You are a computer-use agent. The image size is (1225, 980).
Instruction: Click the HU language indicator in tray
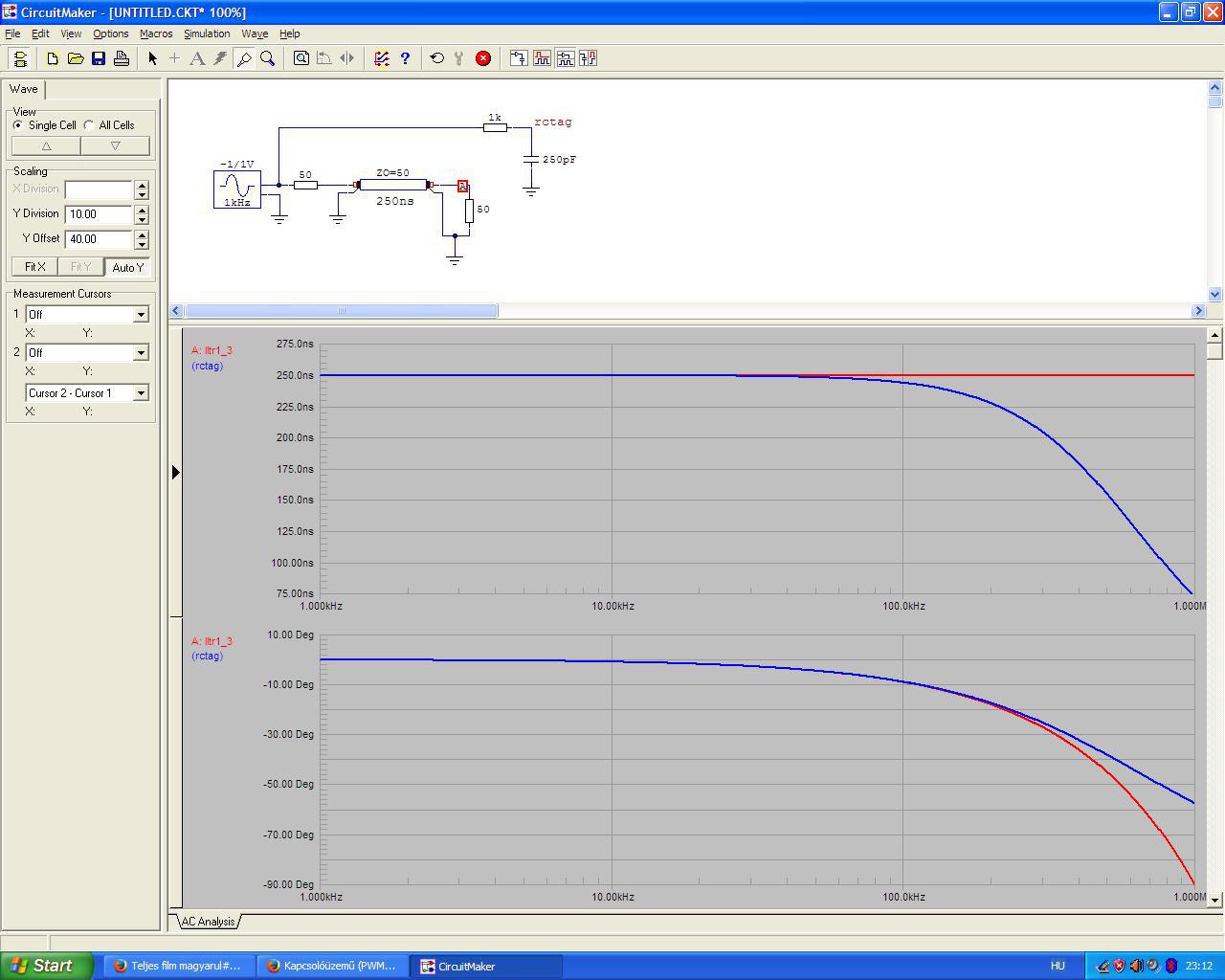pyautogui.click(x=1058, y=966)
